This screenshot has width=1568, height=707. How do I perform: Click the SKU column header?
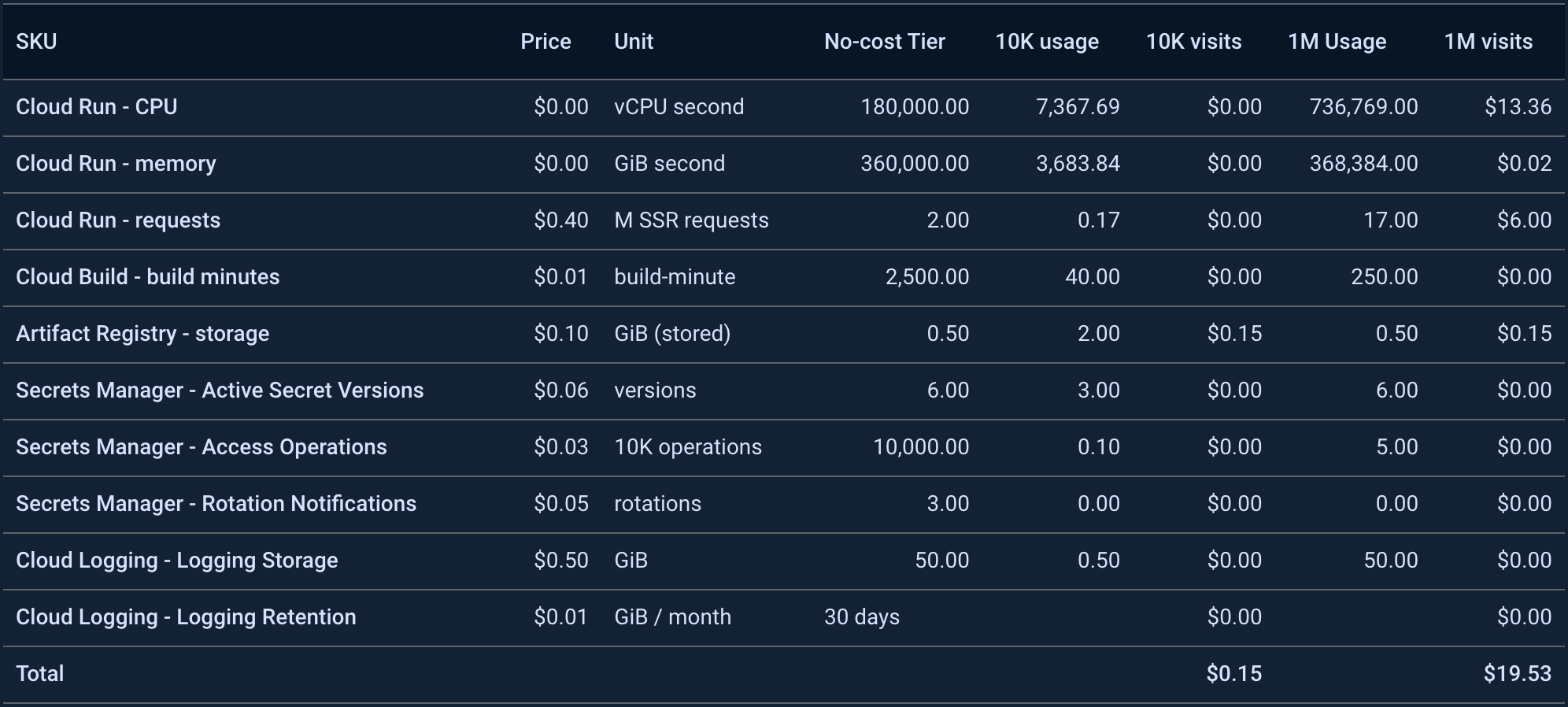[36, 42]
